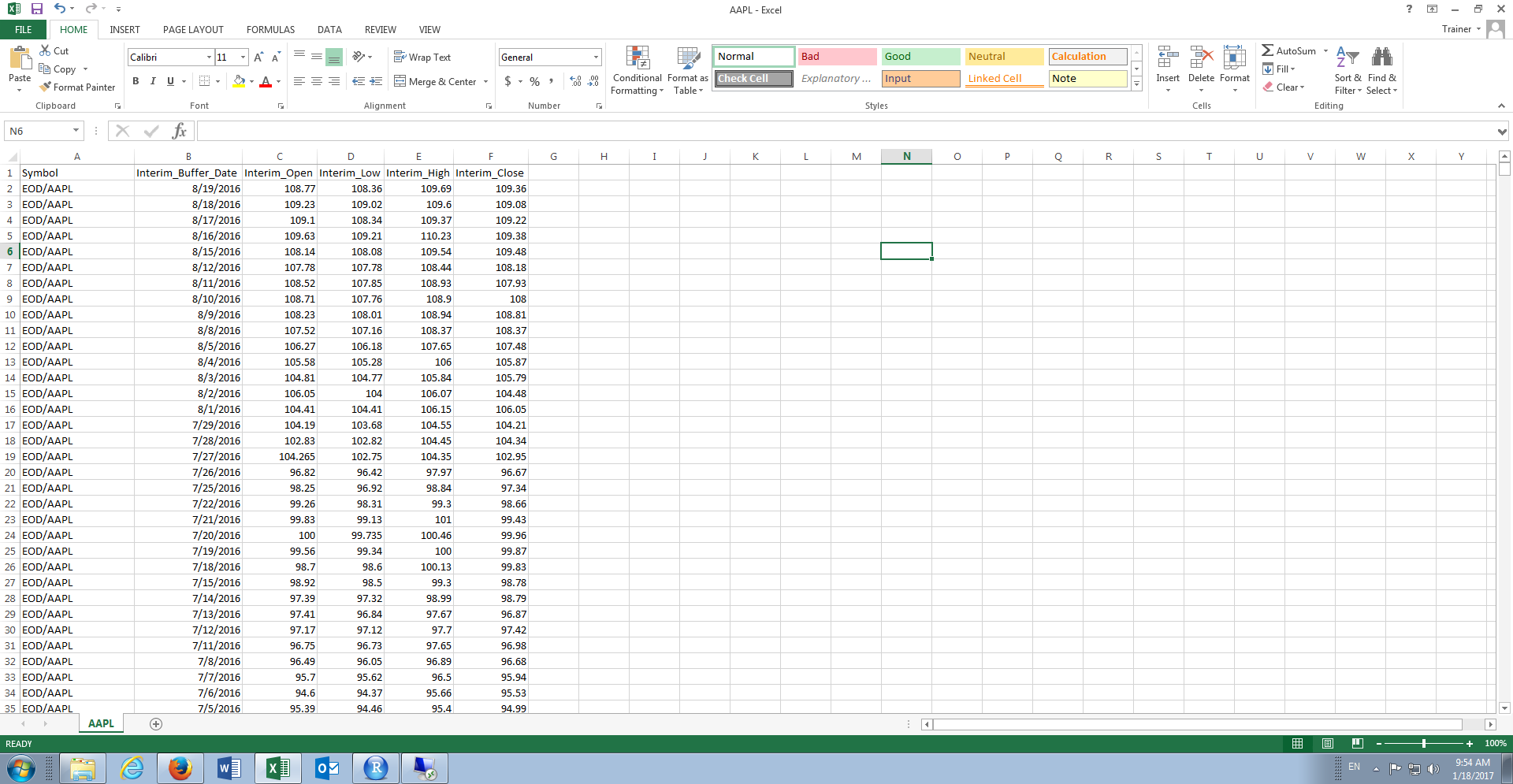
Task: Click Decrease Indent icon
Action: [359, 81]
